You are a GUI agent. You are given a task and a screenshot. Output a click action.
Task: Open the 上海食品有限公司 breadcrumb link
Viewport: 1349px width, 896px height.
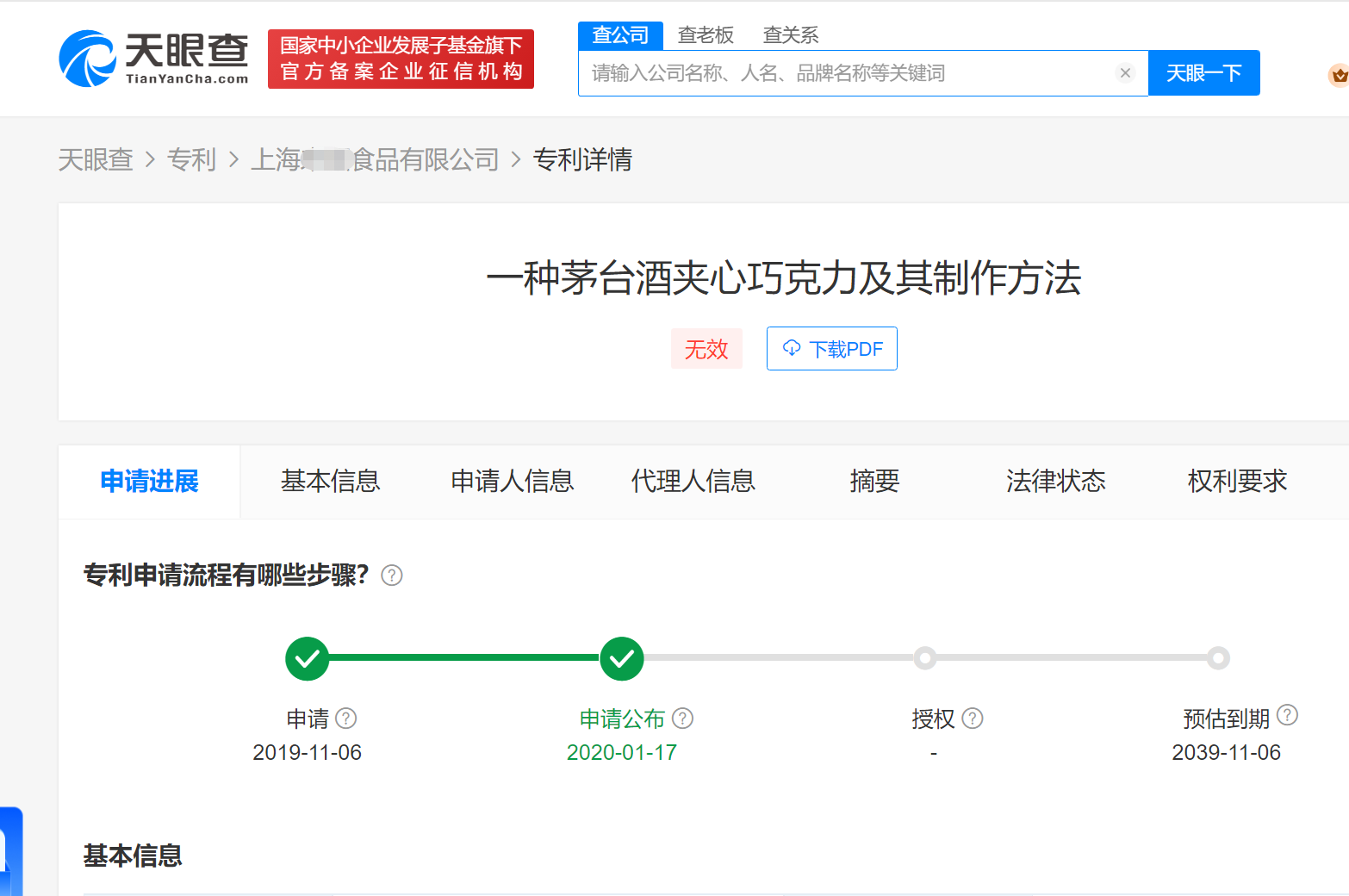click(376, 160)
